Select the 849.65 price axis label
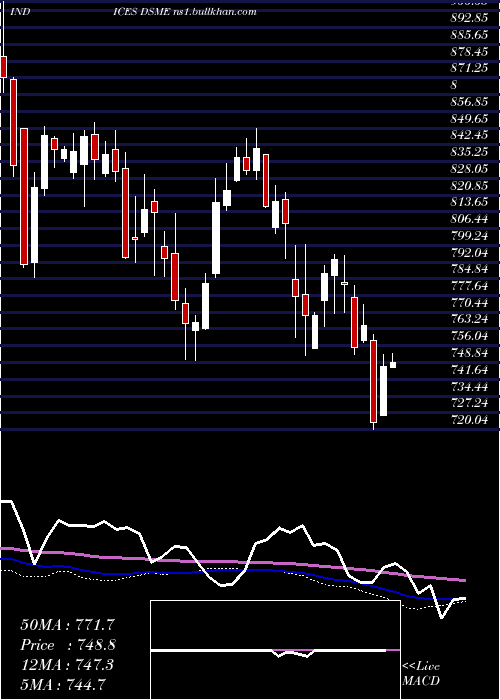 coord(469,118)
